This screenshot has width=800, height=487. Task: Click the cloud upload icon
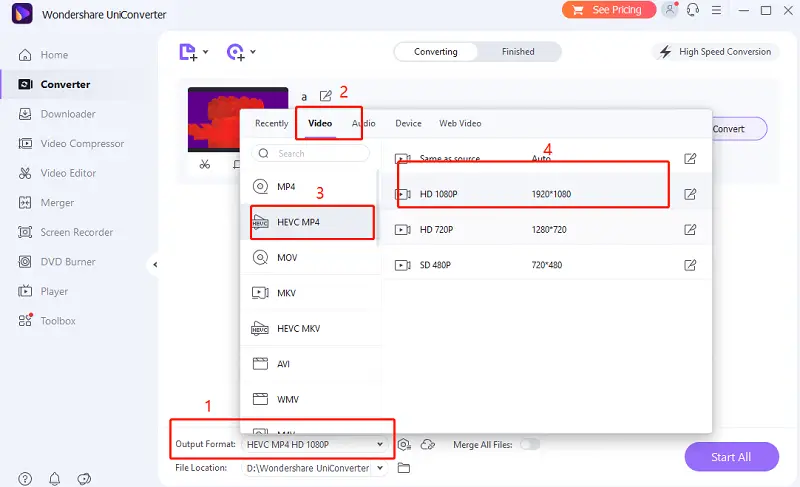click(428, 445)
